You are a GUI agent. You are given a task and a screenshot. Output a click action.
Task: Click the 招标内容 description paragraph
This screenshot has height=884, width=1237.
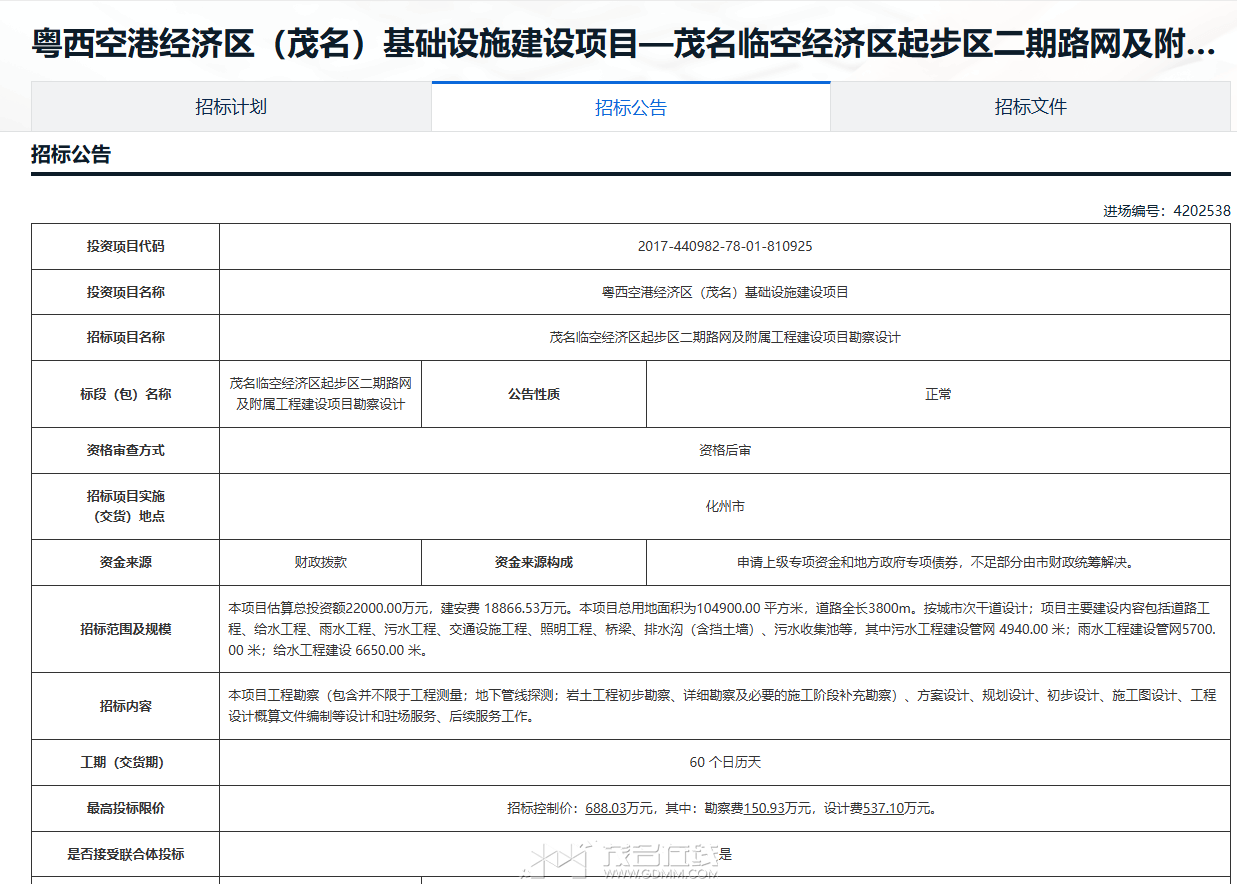tap(722, 705)
